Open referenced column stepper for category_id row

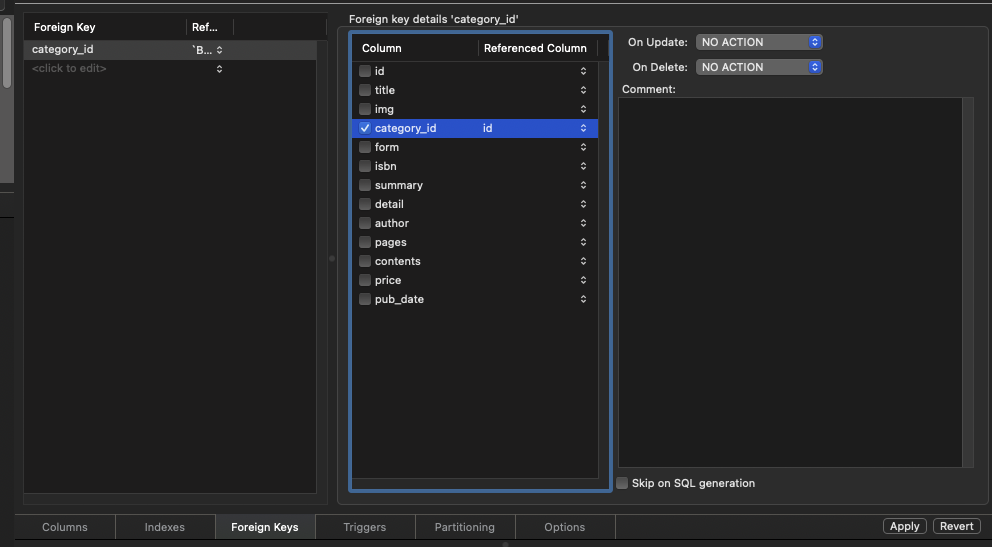(583, 128)
